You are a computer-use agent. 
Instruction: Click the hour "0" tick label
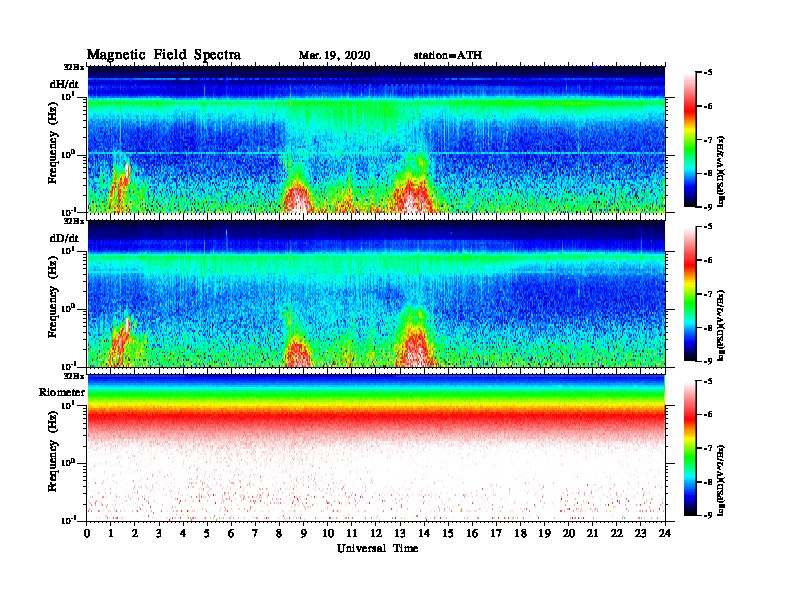click(87, 534)
